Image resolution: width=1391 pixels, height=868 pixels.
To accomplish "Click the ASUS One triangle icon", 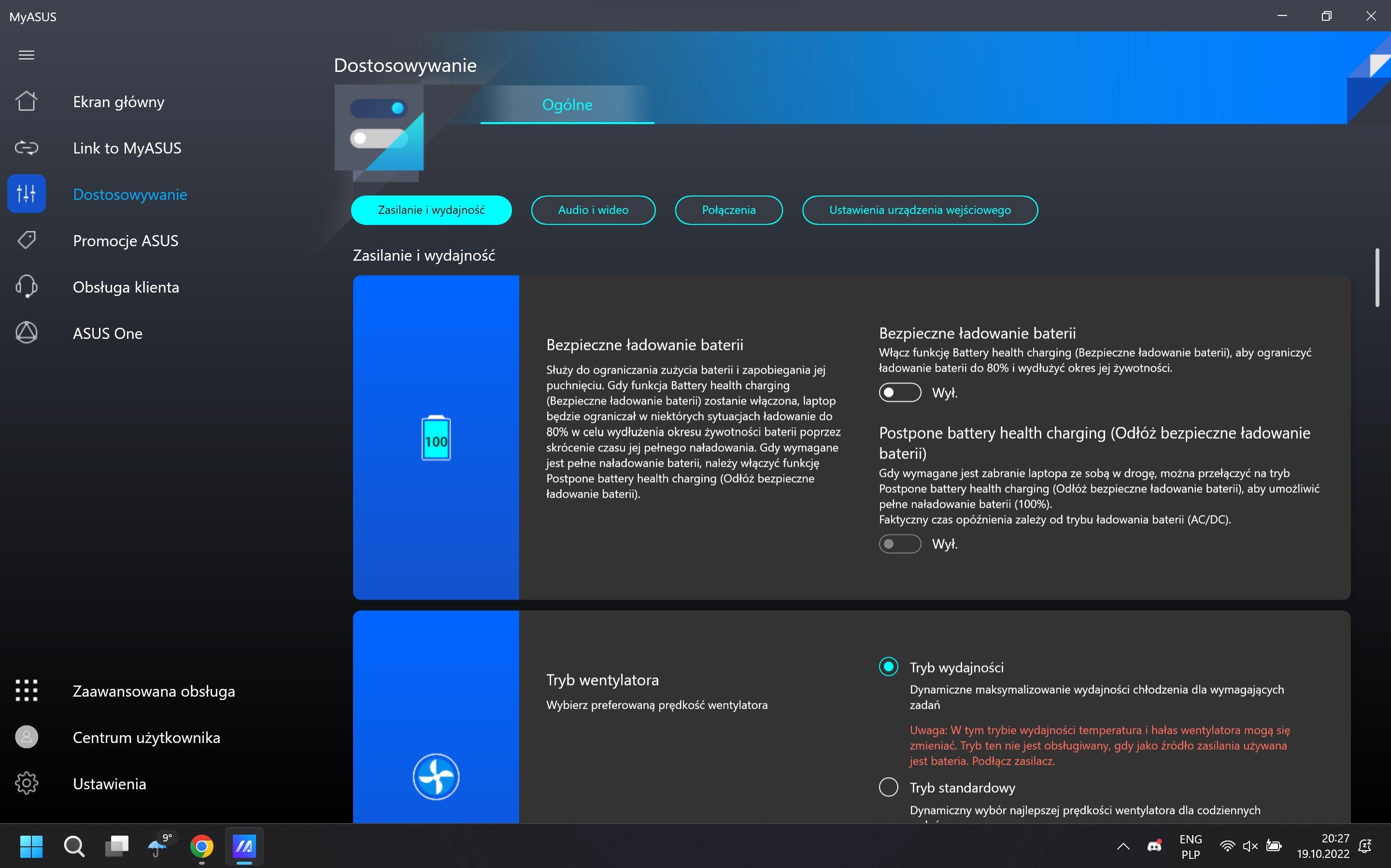I will click(27, 333).
